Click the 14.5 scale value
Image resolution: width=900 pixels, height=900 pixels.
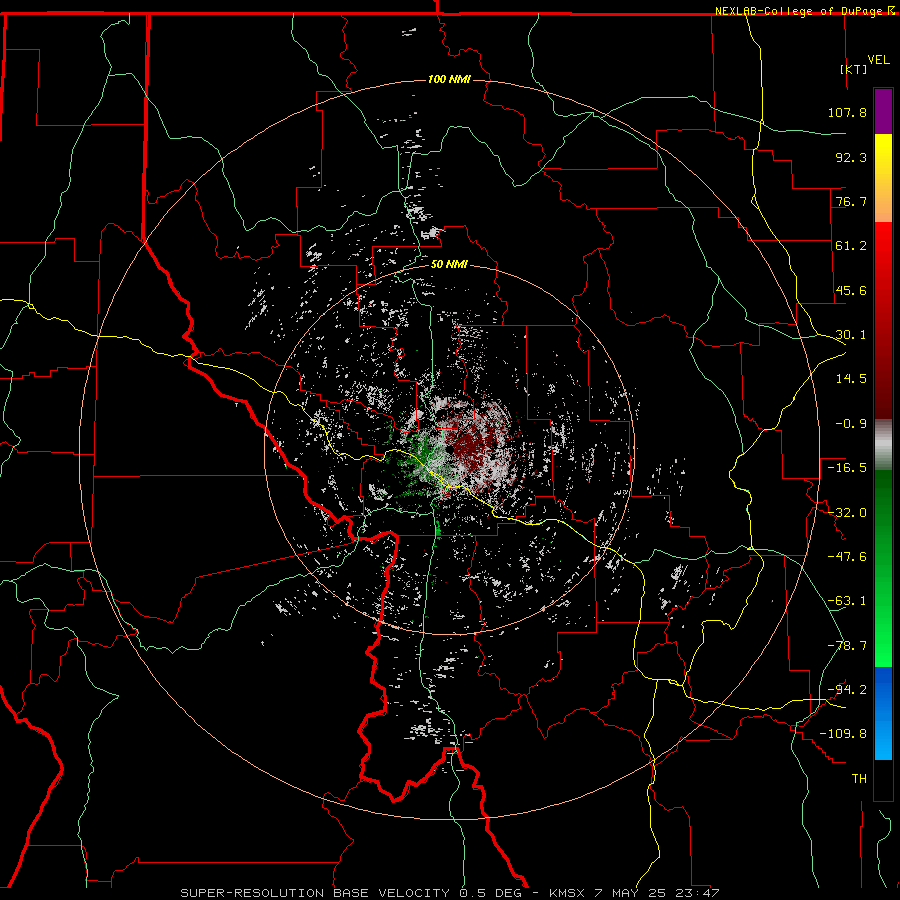851,379
